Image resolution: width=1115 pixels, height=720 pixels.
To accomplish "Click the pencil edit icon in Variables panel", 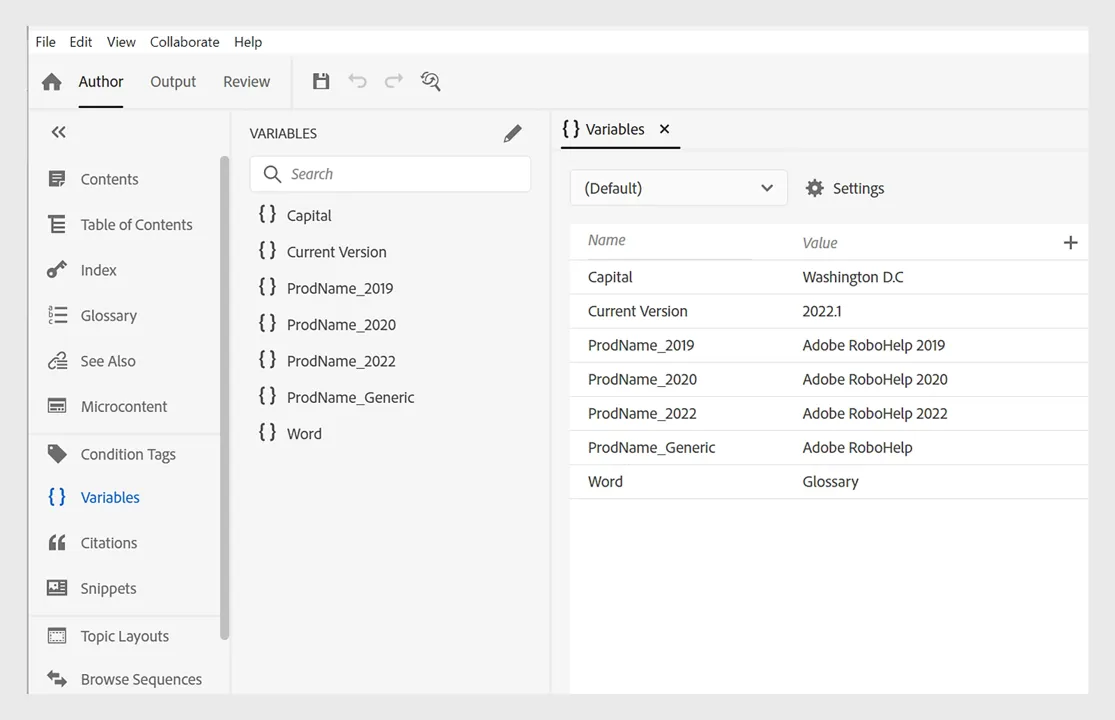I will point(513,134).
